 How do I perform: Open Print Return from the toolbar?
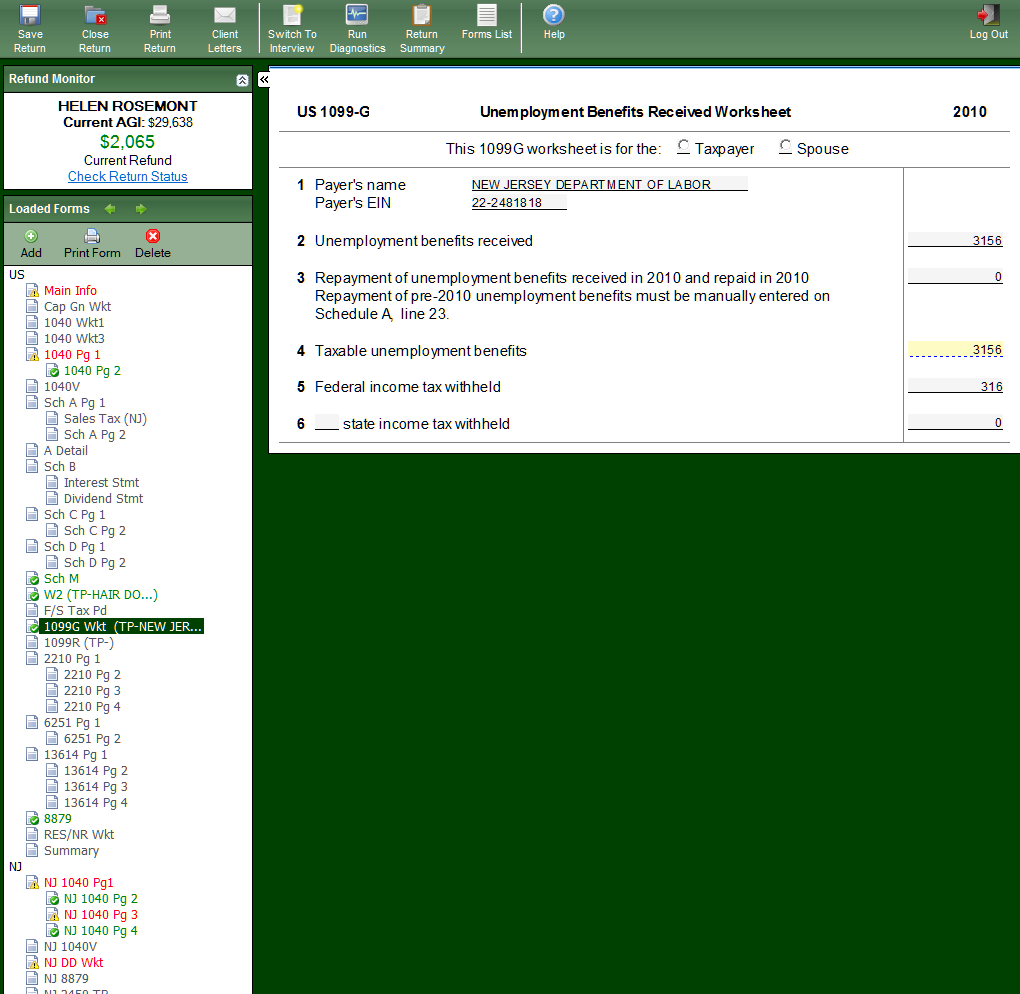point(160,16)
